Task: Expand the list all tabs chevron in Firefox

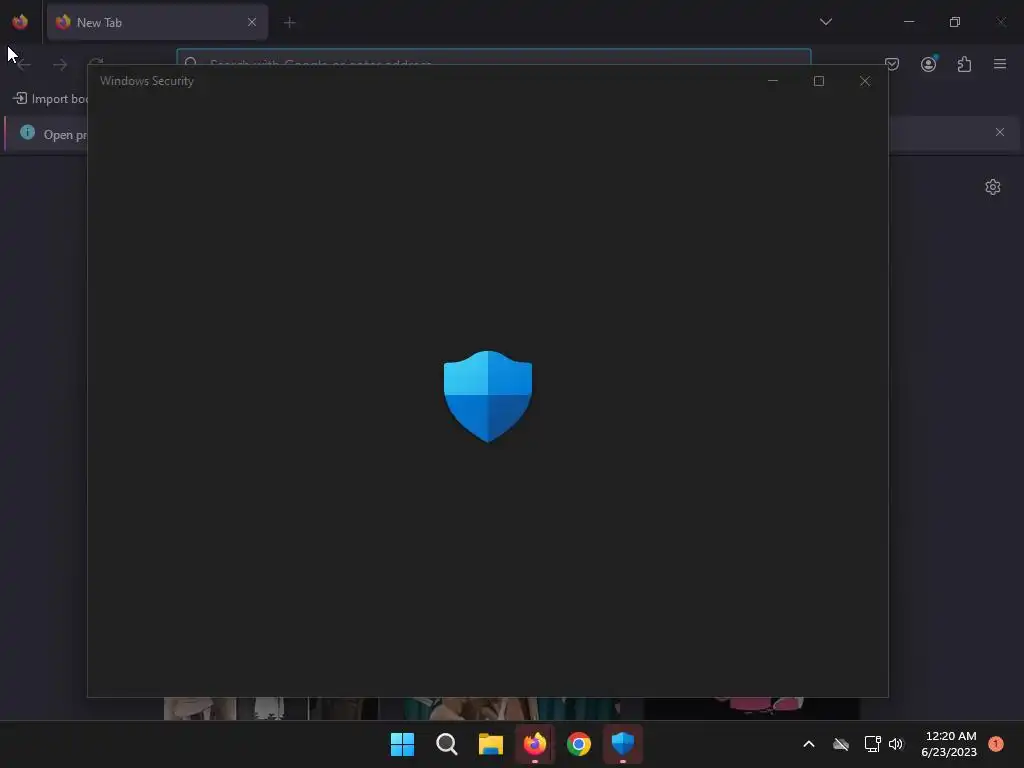Action: coord(825,22)
